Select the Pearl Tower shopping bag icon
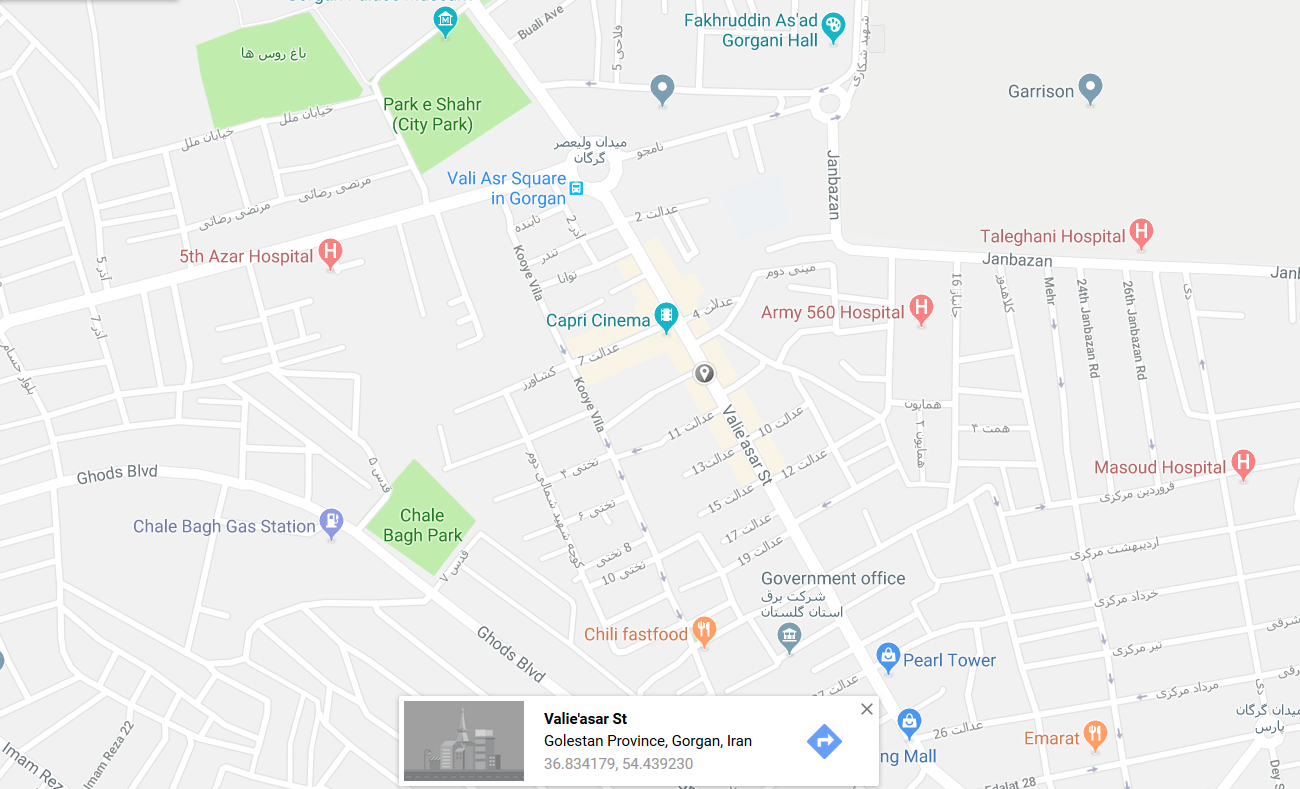The height and width of the screenshot is (789, 1300). 887,657
